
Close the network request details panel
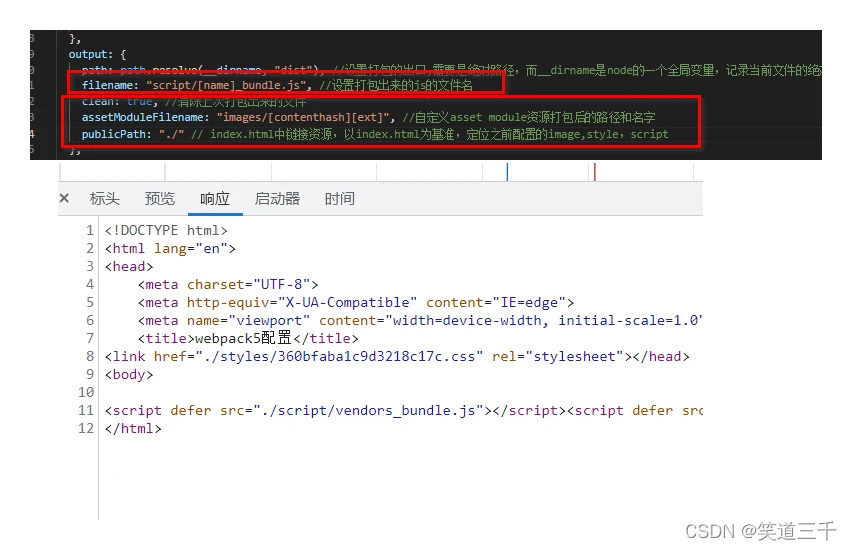pyautogui.click(x=64, y=198)
